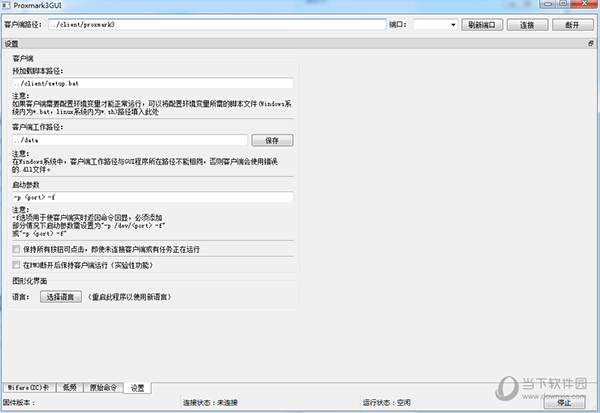Click the 连接状态：未连接 status text
Viewport: 600px width, 413px height.
(210, 403)
